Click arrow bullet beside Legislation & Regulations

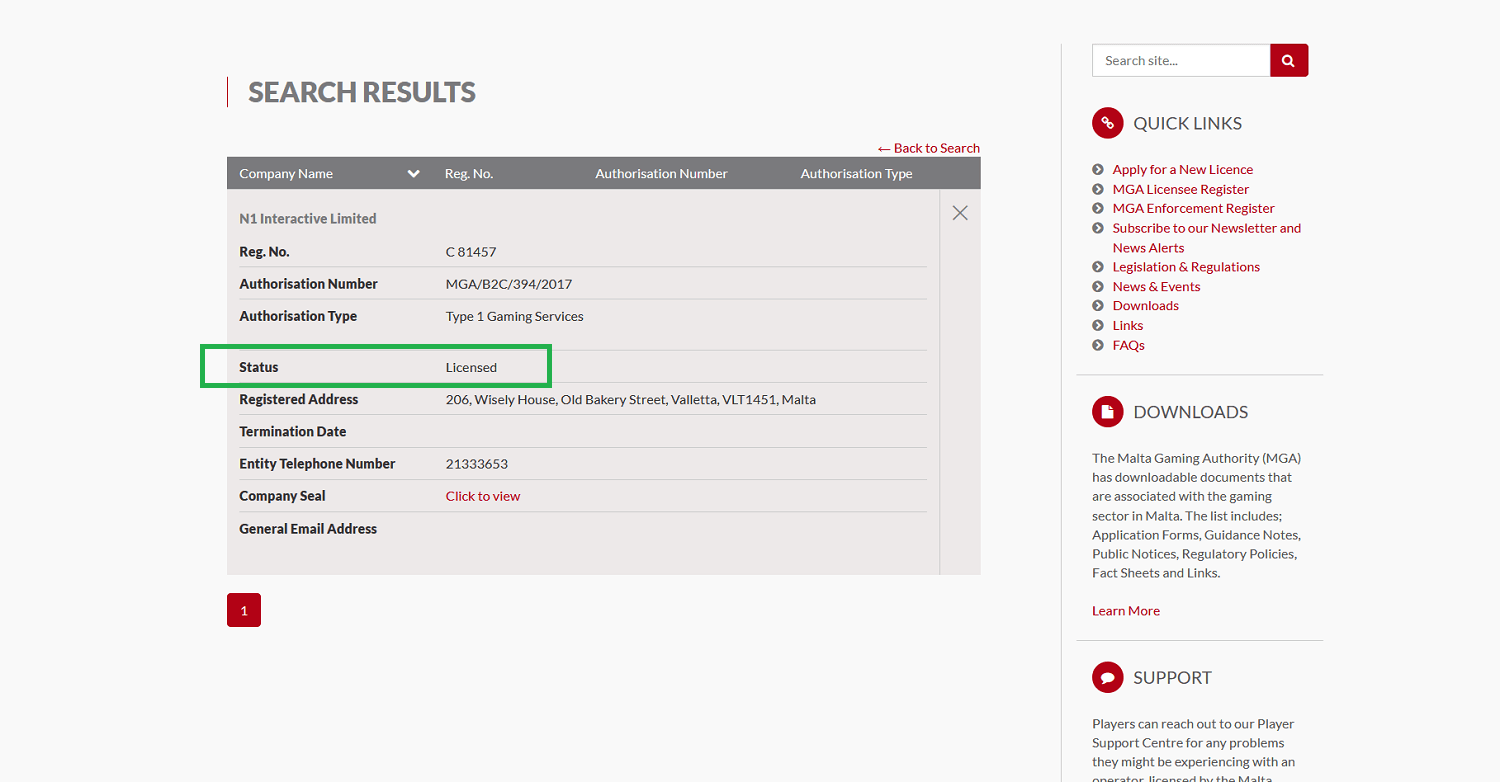(1098, 267)
